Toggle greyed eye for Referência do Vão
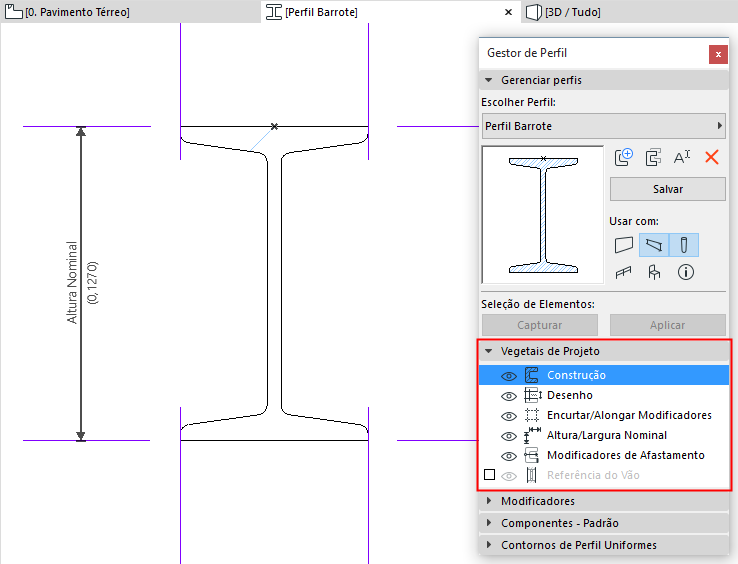The height and width of the screenshot is (564, 738). click(509, 476)
